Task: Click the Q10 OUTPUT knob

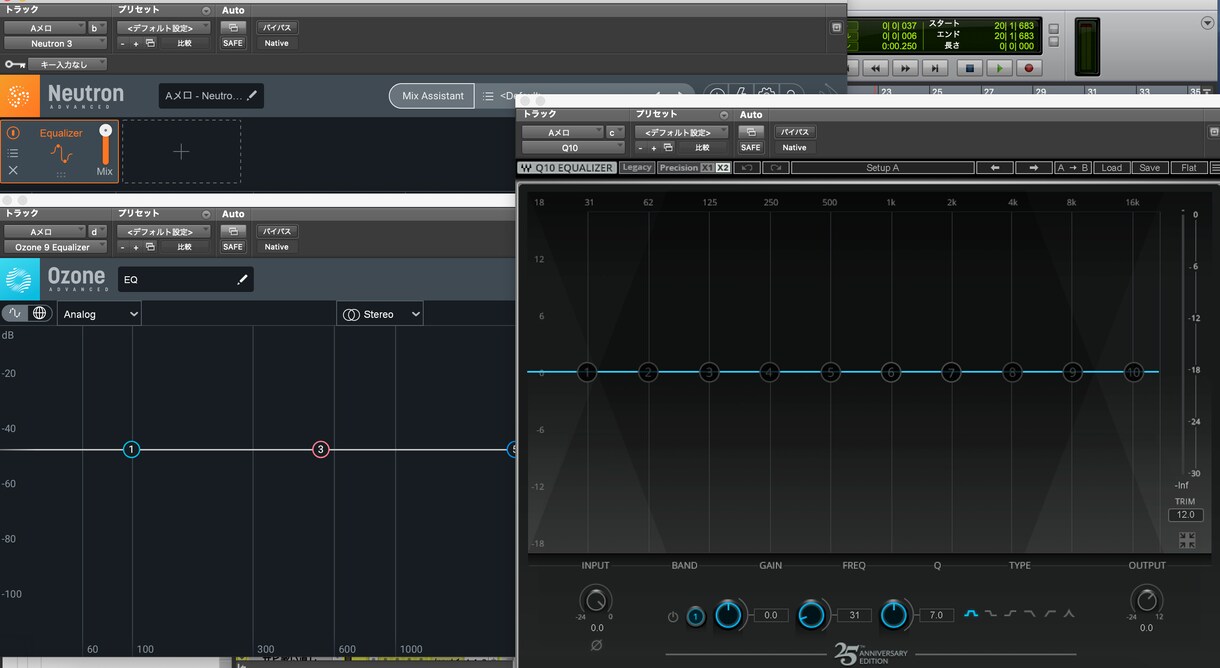Action: coord(1146,601)
